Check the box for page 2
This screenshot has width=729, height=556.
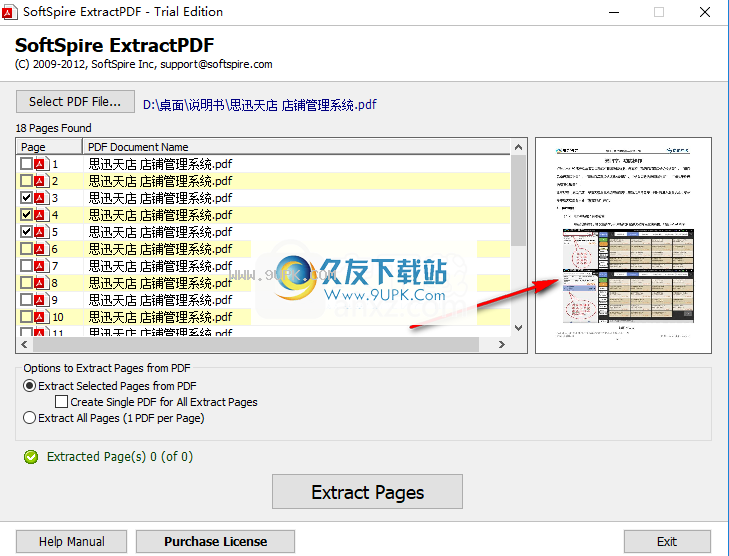(x=26, y=181)
